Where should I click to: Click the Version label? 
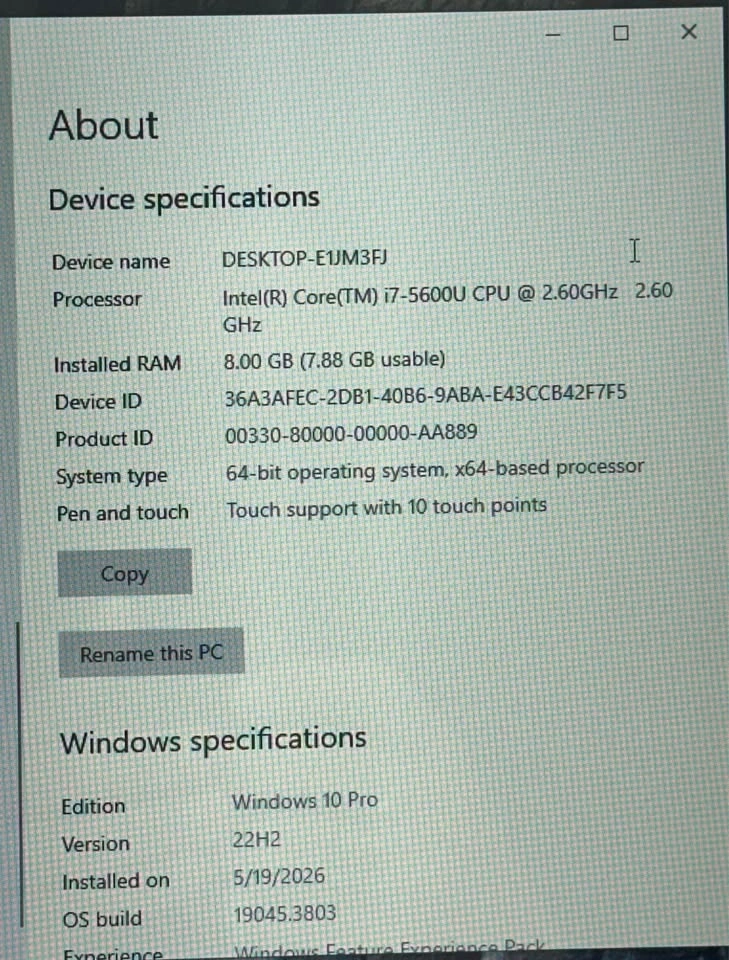coord(95,844)
